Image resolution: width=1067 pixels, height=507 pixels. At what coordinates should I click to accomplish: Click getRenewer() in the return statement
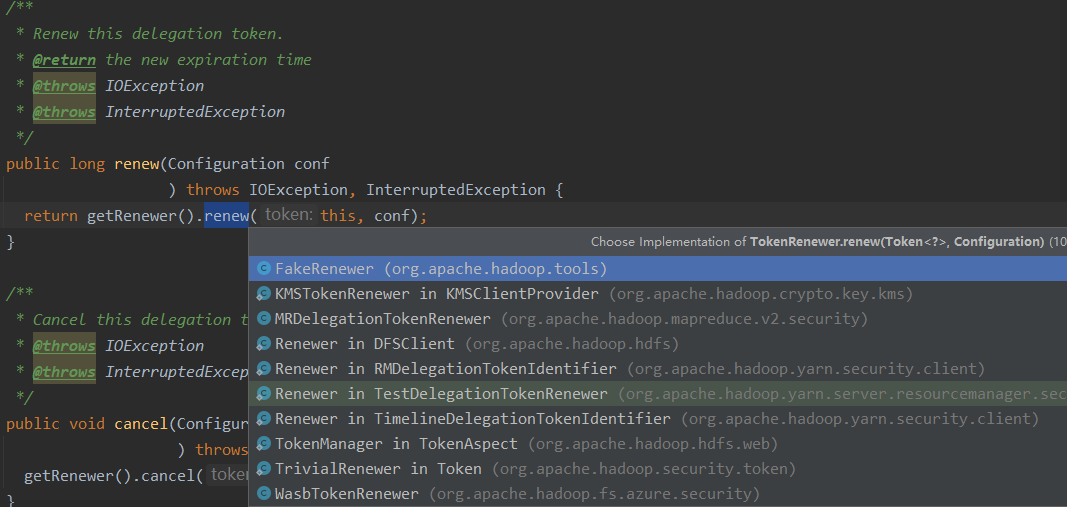coord(141,216)
